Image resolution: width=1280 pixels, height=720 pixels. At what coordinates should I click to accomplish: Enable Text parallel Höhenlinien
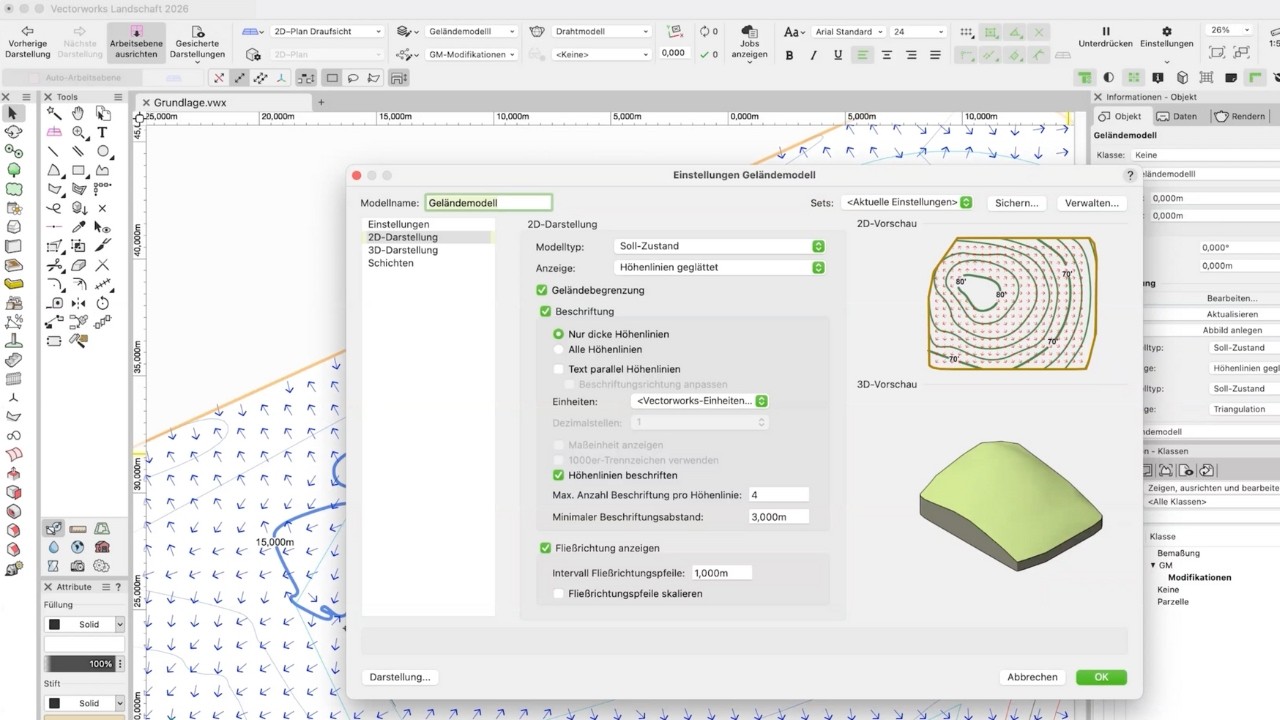pyautogui.click(x=559, y=369)
